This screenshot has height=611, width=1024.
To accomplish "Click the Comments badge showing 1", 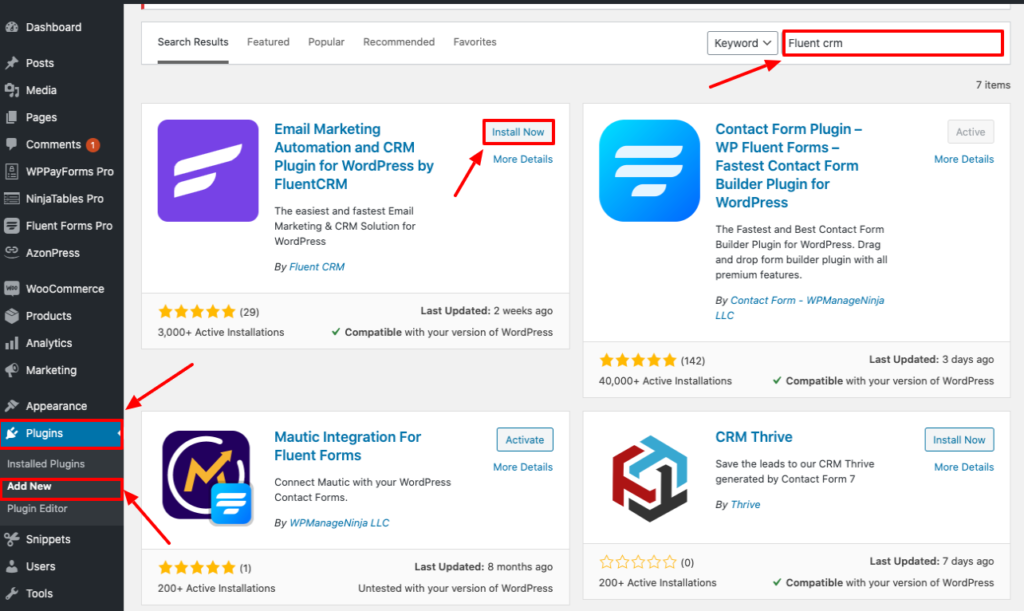I will (x=93, y=145).
